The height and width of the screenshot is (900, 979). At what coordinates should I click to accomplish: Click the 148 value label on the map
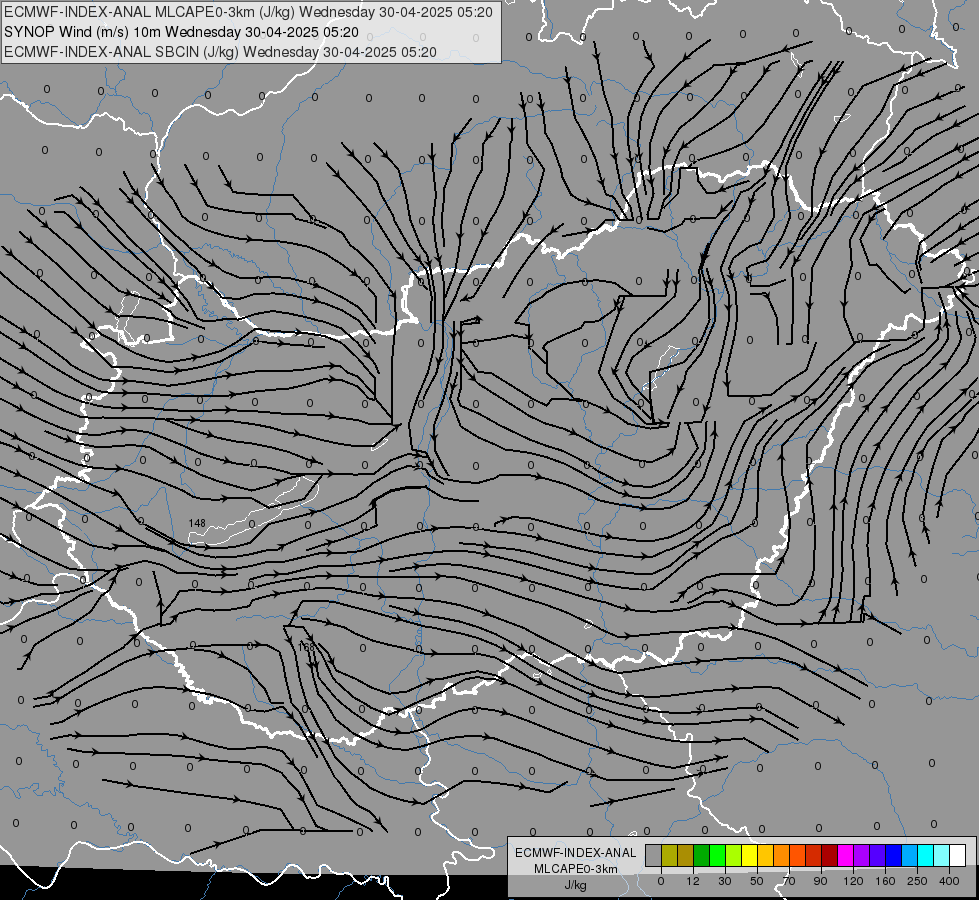197,523
